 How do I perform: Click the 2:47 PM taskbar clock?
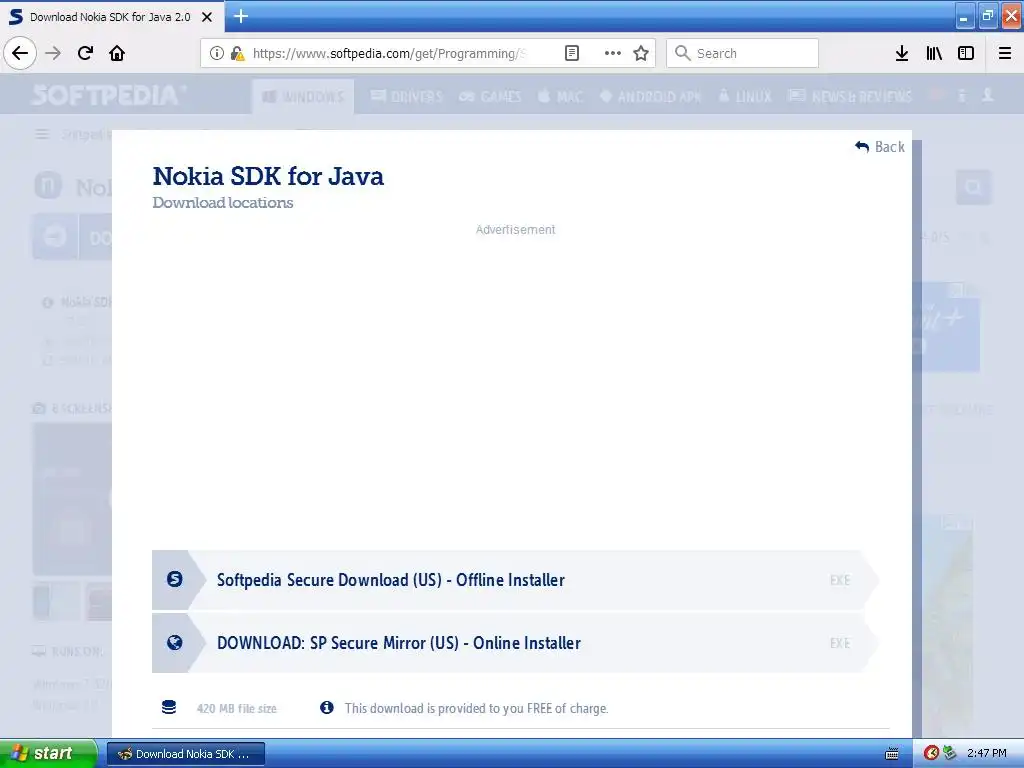(986, 754)
